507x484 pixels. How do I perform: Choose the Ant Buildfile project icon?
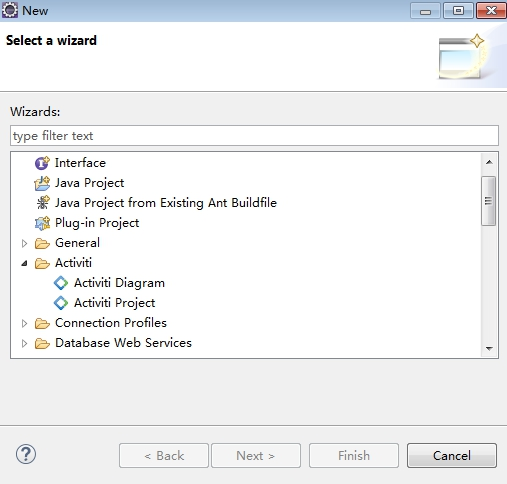(x=43, y=203)
